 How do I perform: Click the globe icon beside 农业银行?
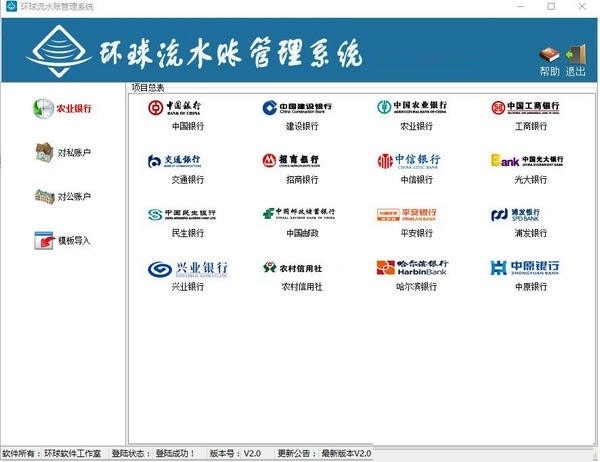43,109
